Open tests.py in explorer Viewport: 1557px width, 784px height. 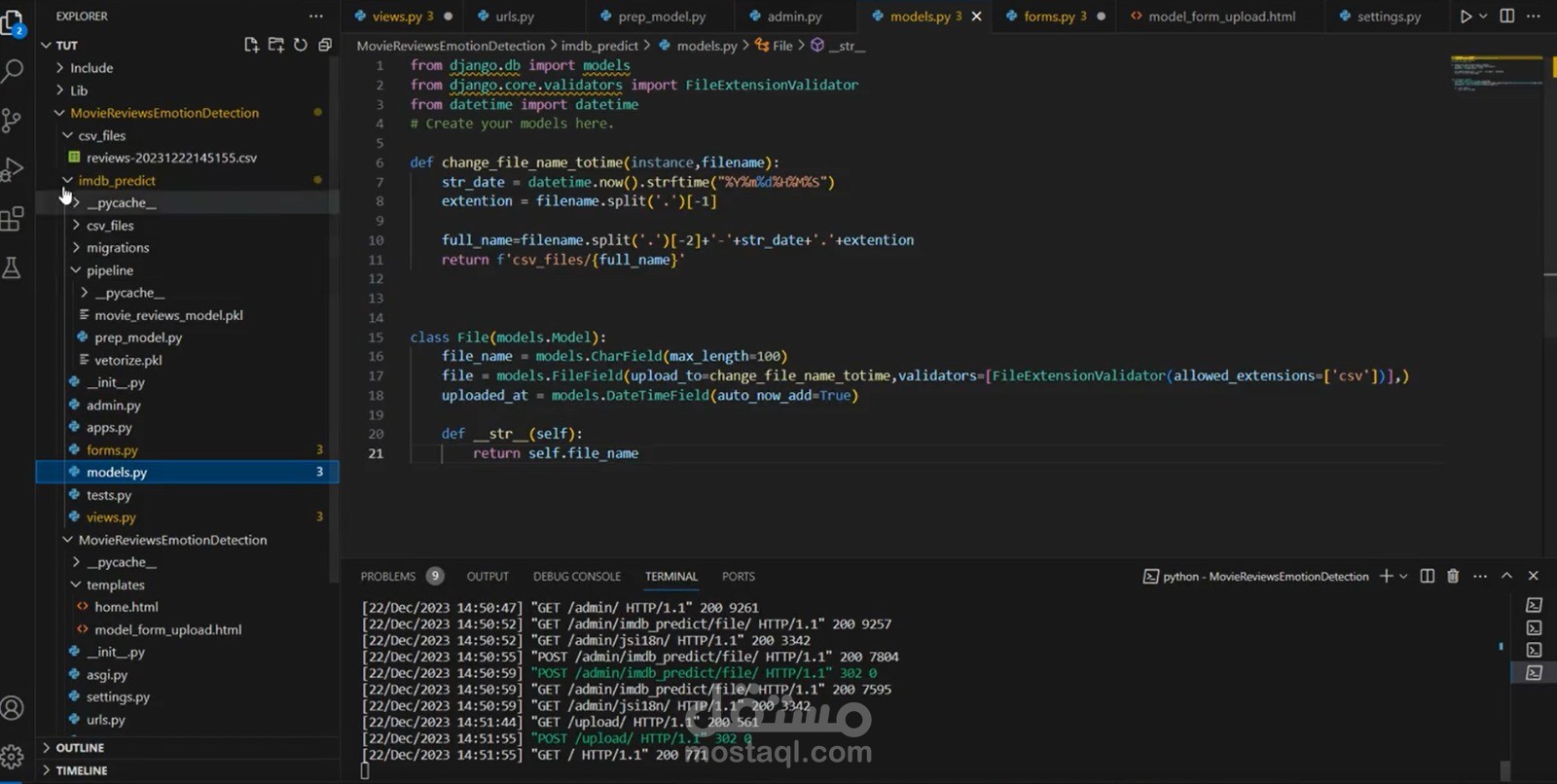(108, 495)
